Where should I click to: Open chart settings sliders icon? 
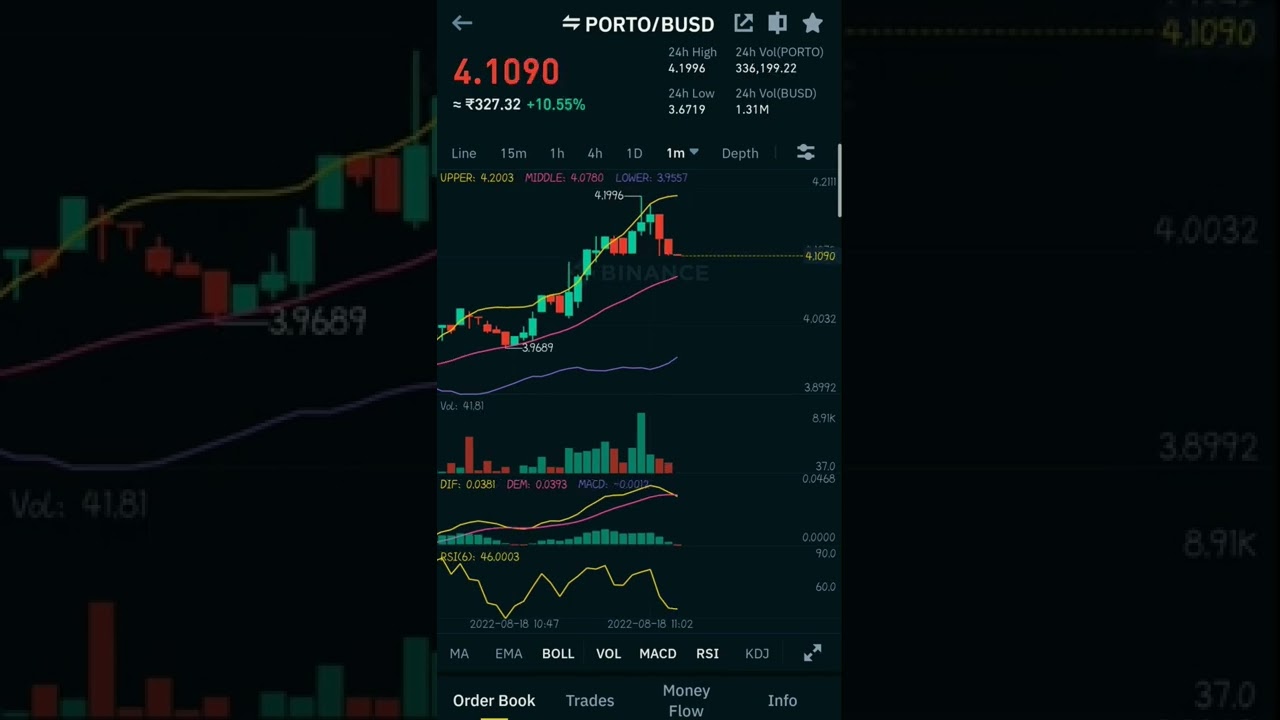pyautogui.click(x=805, y=152)
